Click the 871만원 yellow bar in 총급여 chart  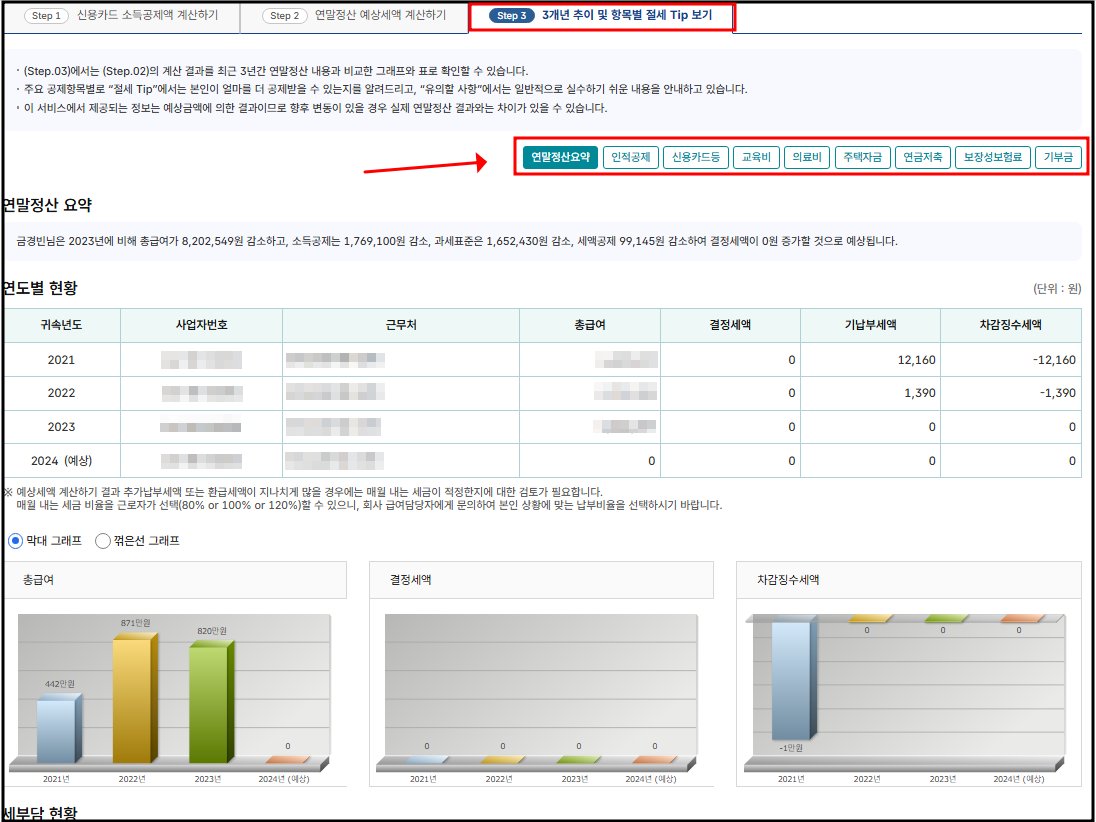click(x=134, y=699)
